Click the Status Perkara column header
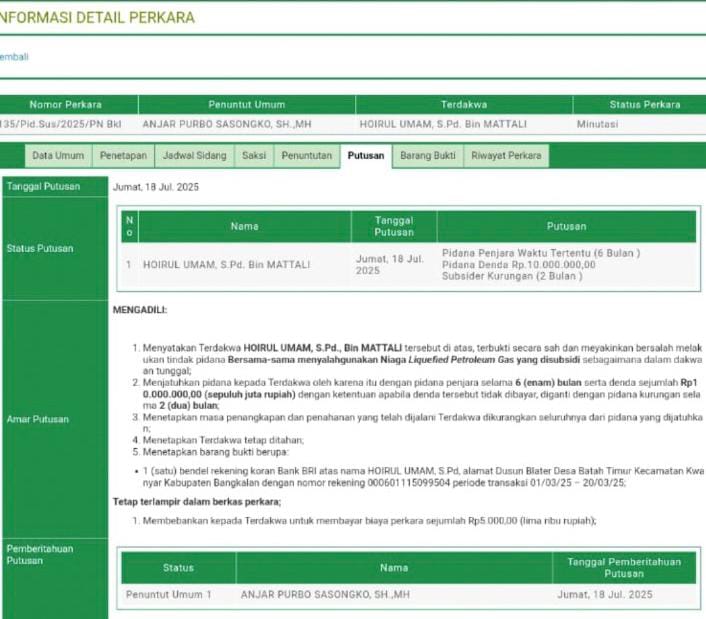 coord(644,104)
